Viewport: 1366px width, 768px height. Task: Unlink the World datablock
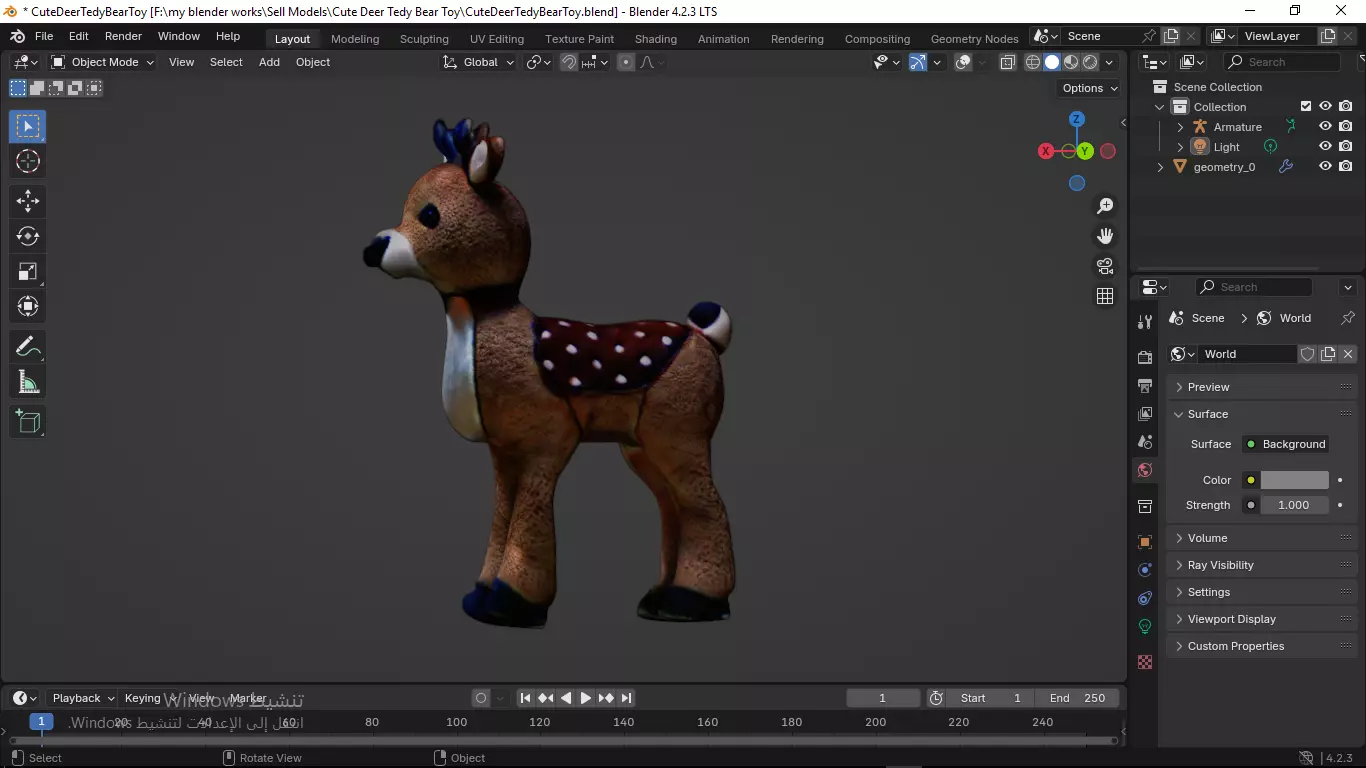click(x=1348, y=354)
